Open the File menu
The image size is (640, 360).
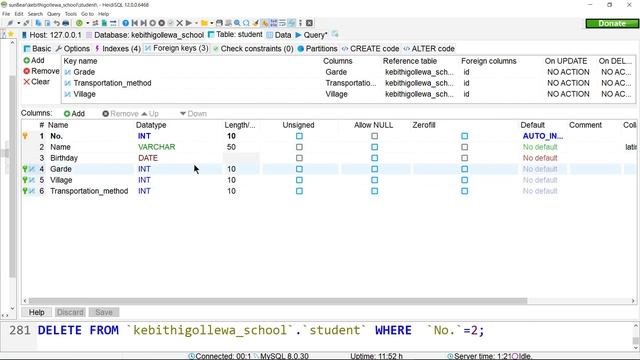[x=6, y=14]
